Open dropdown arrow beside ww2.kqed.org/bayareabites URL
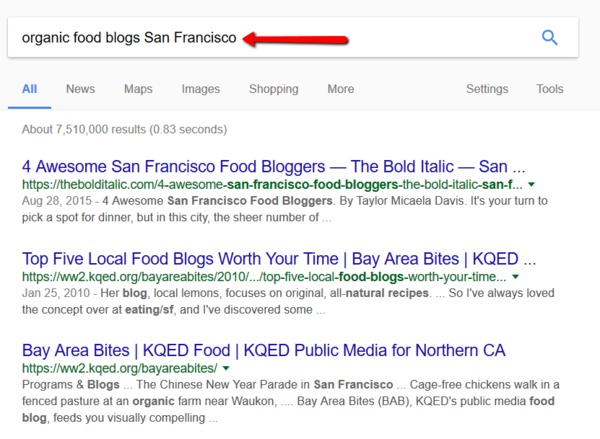This screenshot has height=439, width=600. click(226, 368)
